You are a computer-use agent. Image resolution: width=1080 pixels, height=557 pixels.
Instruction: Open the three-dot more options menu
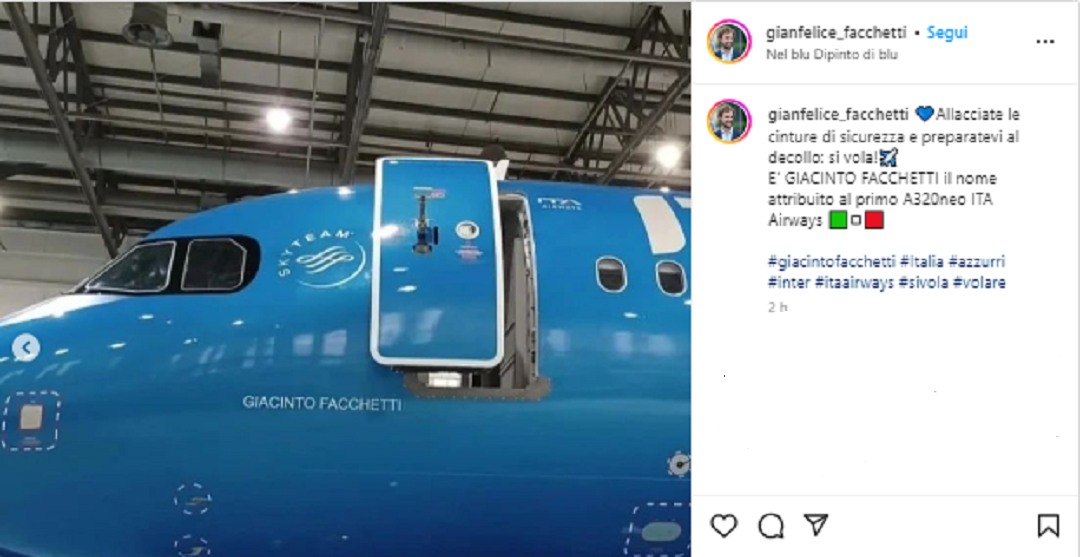point(1045,42)
